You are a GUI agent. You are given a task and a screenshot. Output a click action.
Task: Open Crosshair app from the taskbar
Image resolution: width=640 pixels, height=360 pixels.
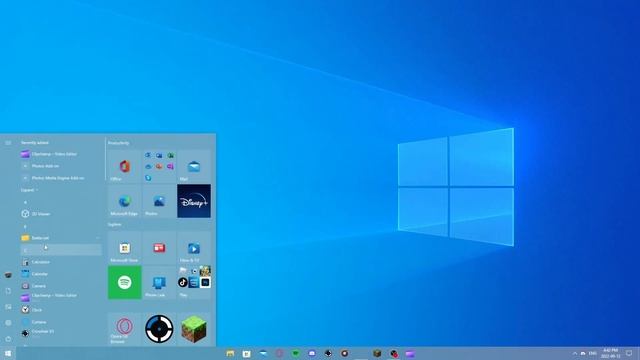(x=329, y=353)
